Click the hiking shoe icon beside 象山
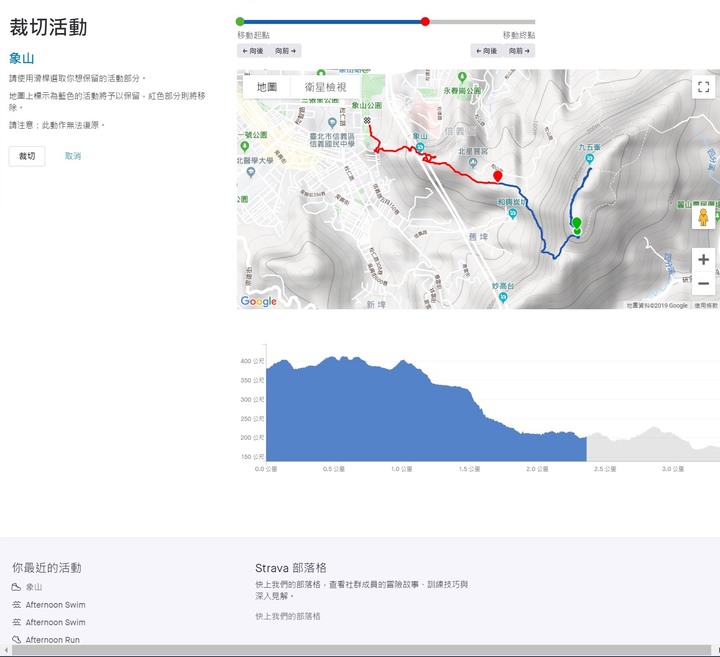 pyautogui.click(x=16, y=587)
